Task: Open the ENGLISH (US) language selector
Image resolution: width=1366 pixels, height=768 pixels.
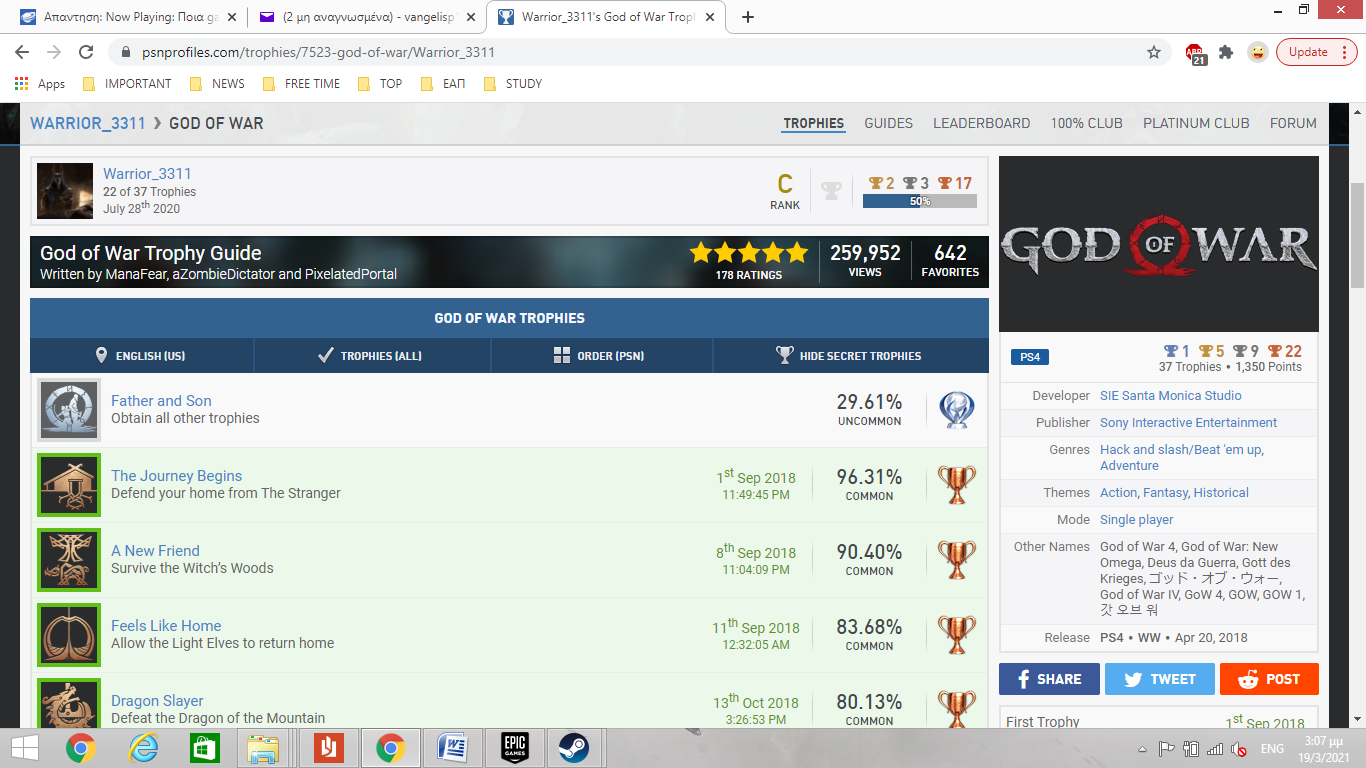Action: click(142, 356)
